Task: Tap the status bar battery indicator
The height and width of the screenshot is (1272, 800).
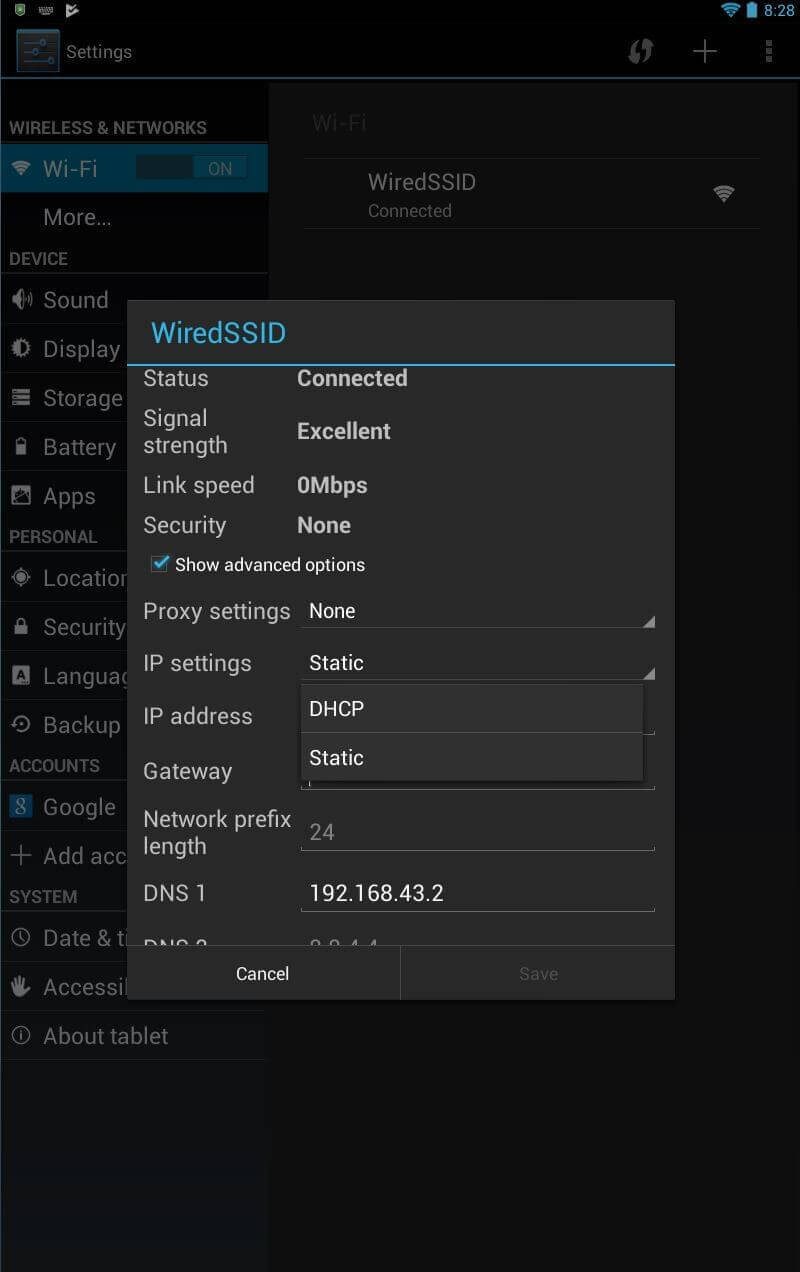Action: (x=752, y=10)
